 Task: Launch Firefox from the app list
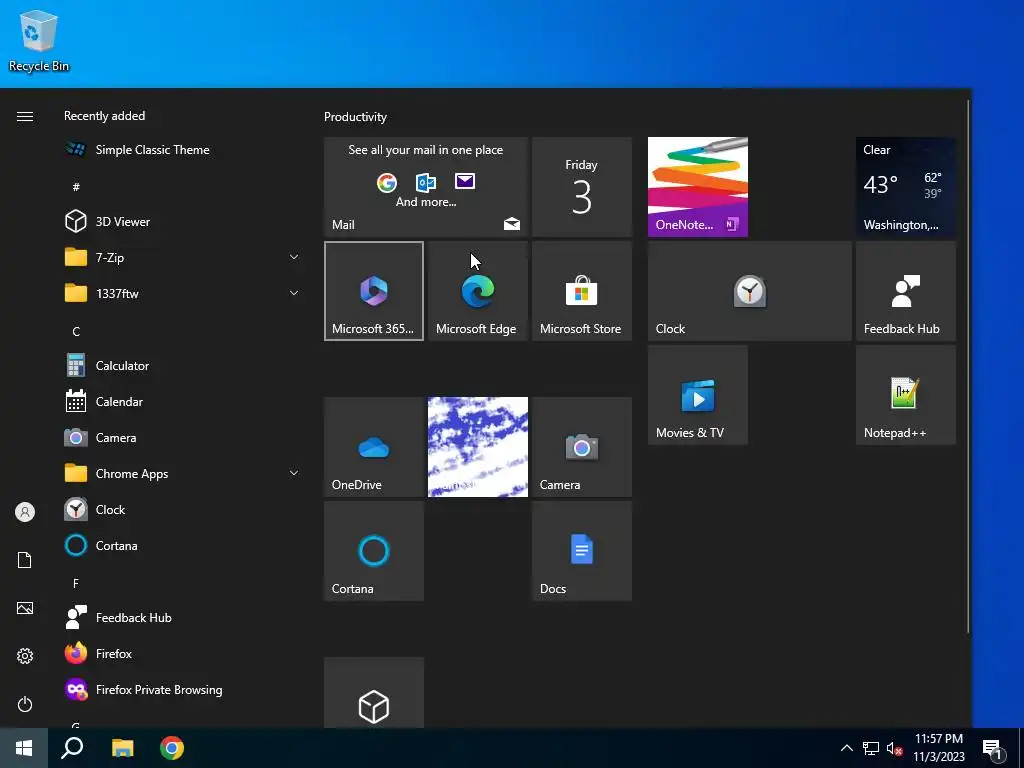pos(183,653)
